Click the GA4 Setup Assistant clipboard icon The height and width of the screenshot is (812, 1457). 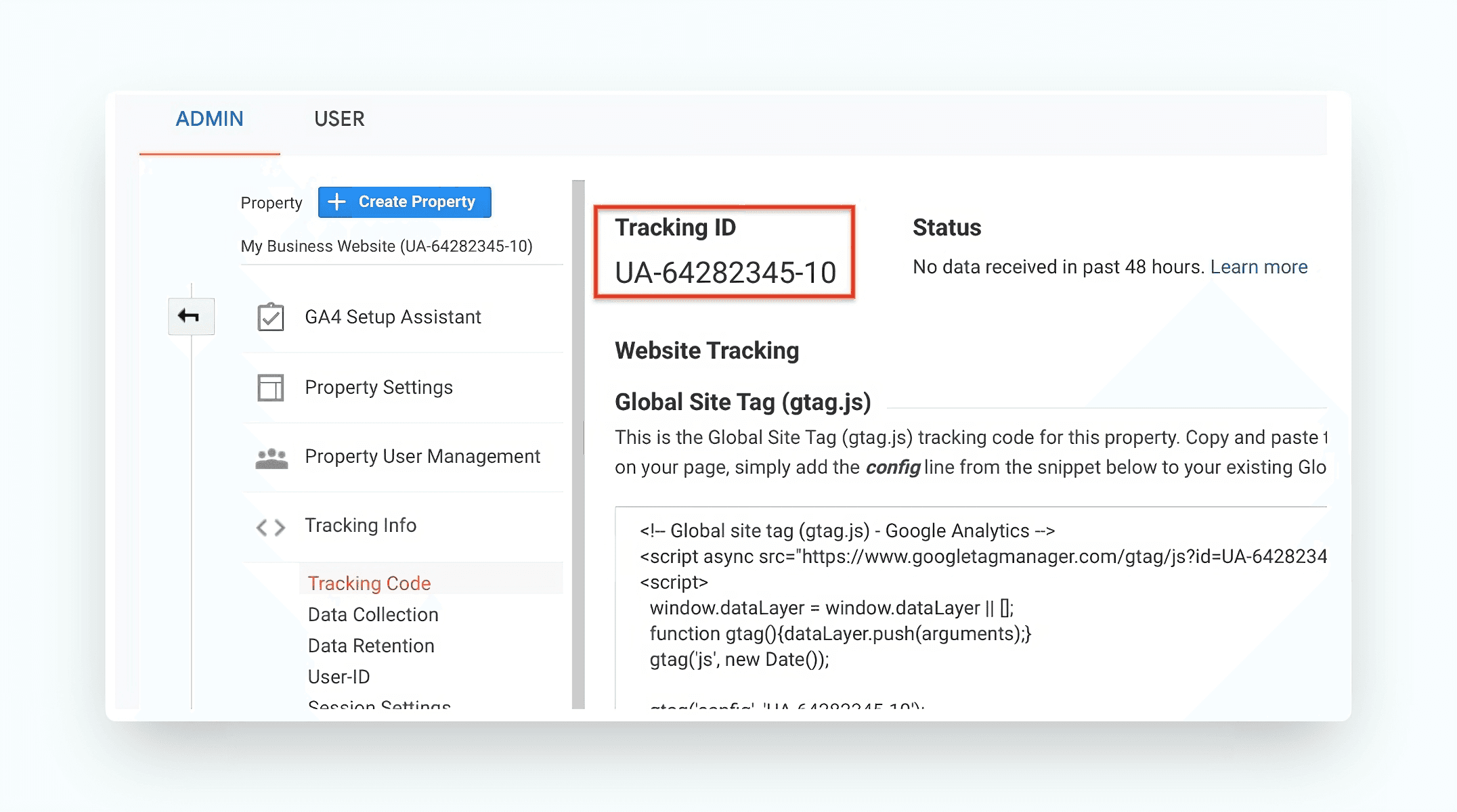tap(271, 317)
